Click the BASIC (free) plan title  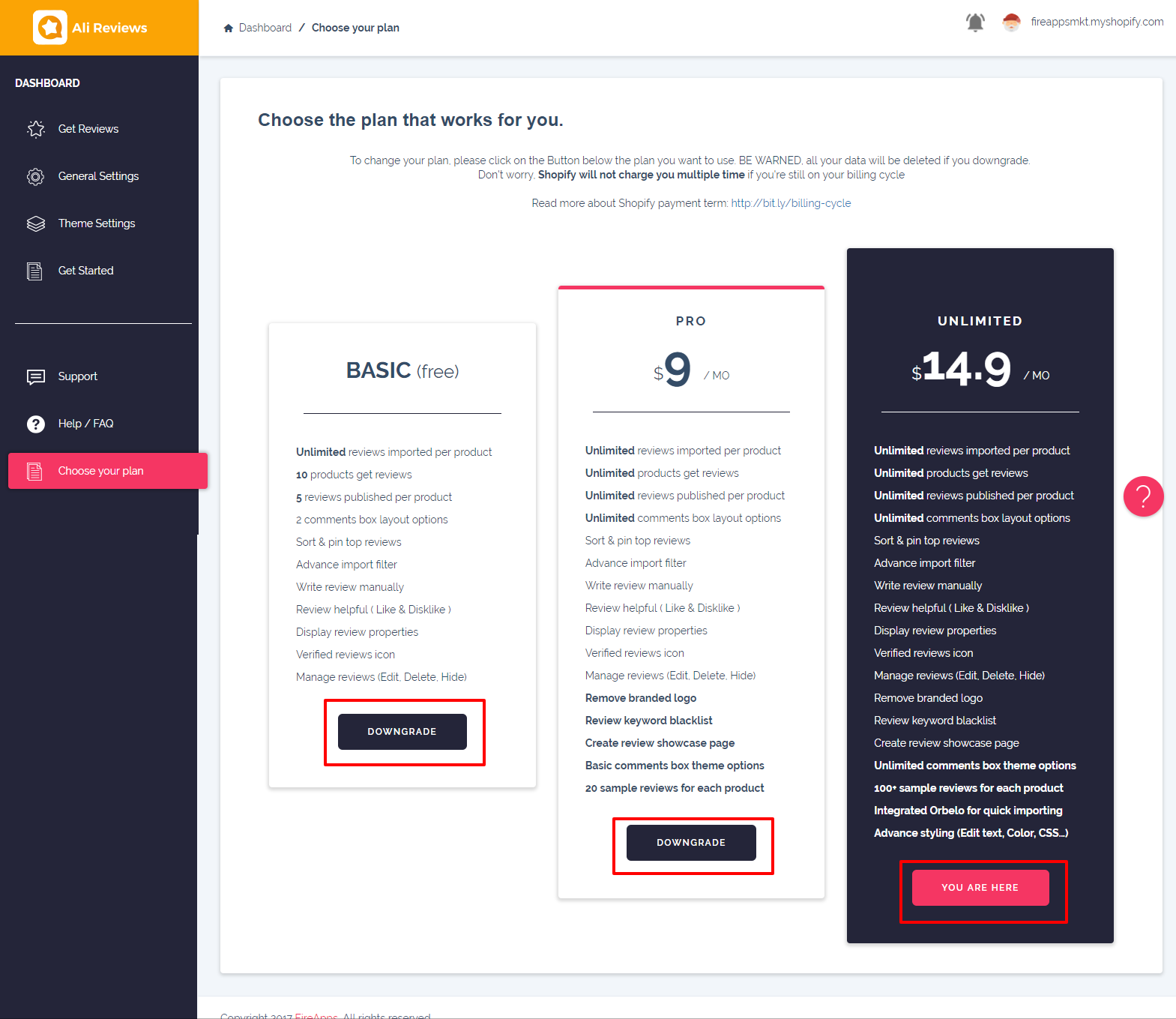402,370
